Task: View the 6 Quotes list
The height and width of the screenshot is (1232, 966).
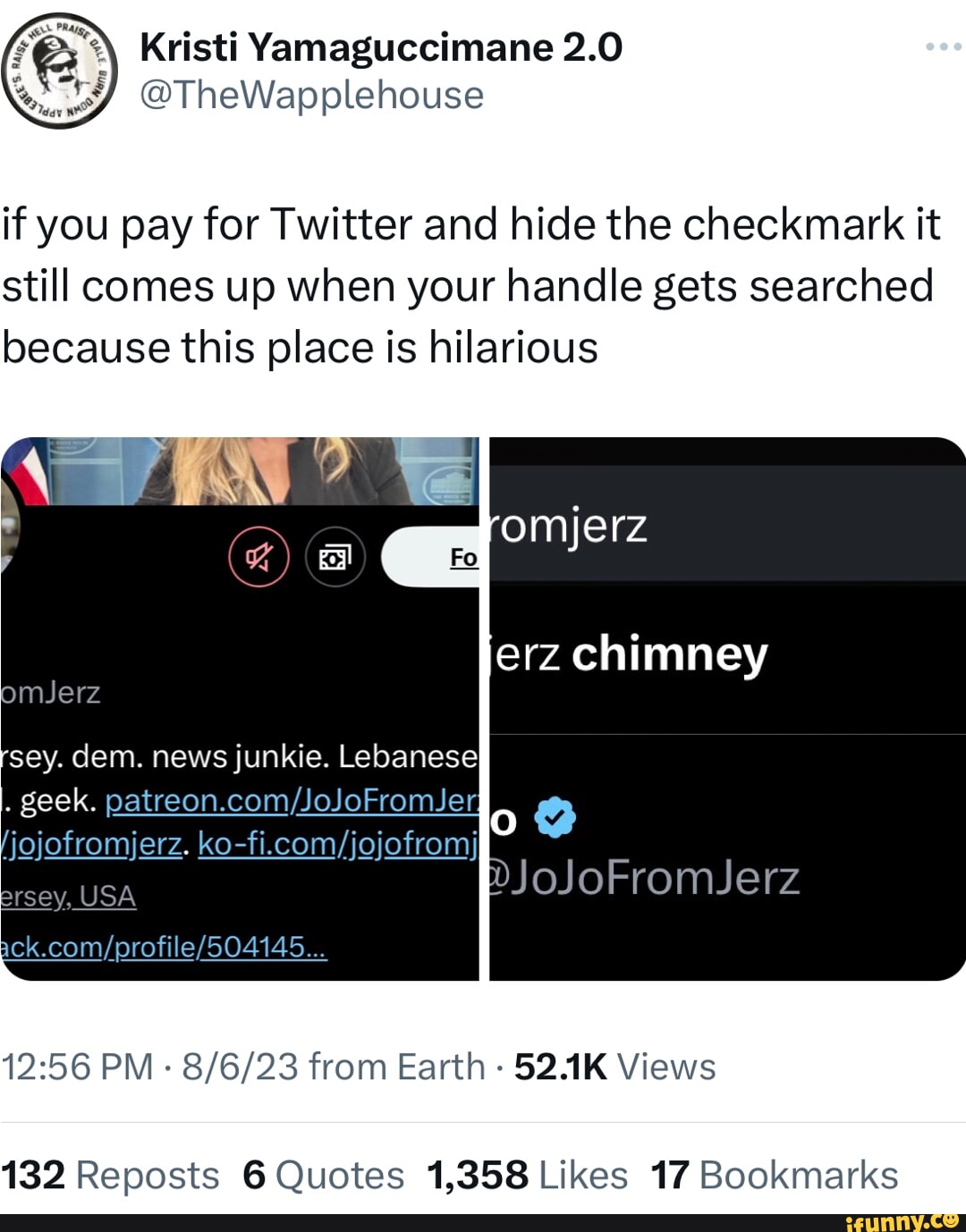Action: (323, 1175)
